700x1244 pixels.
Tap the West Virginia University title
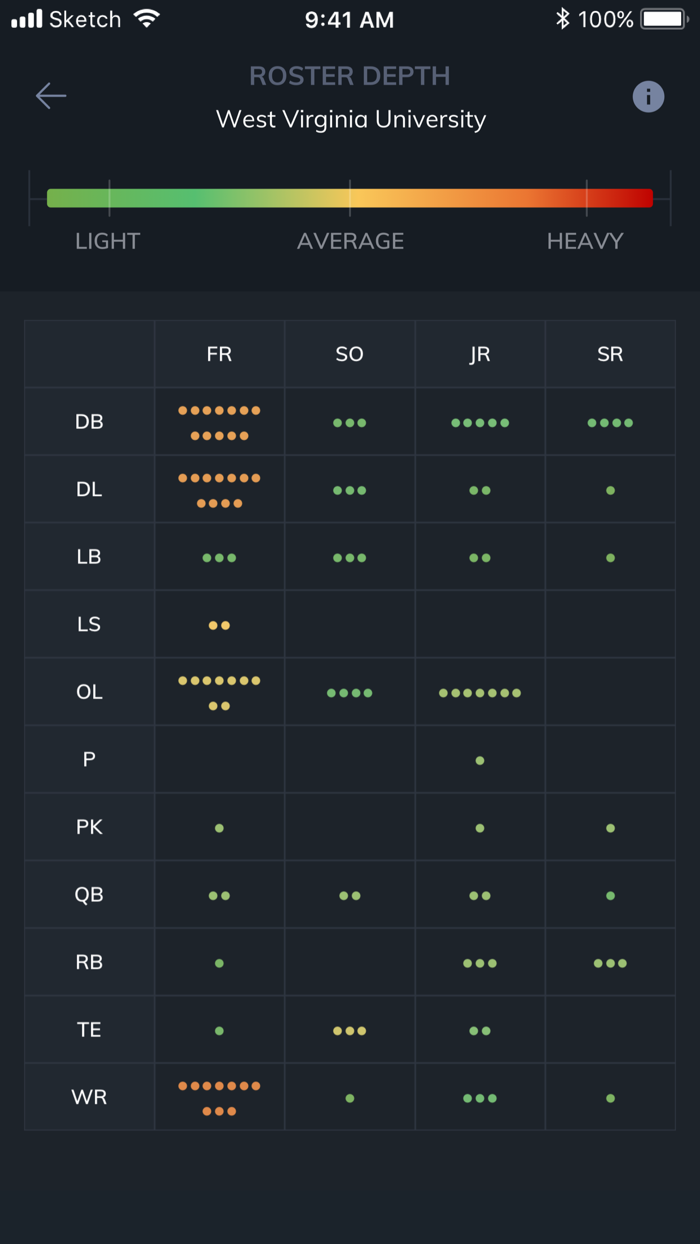tap(351, 120)
